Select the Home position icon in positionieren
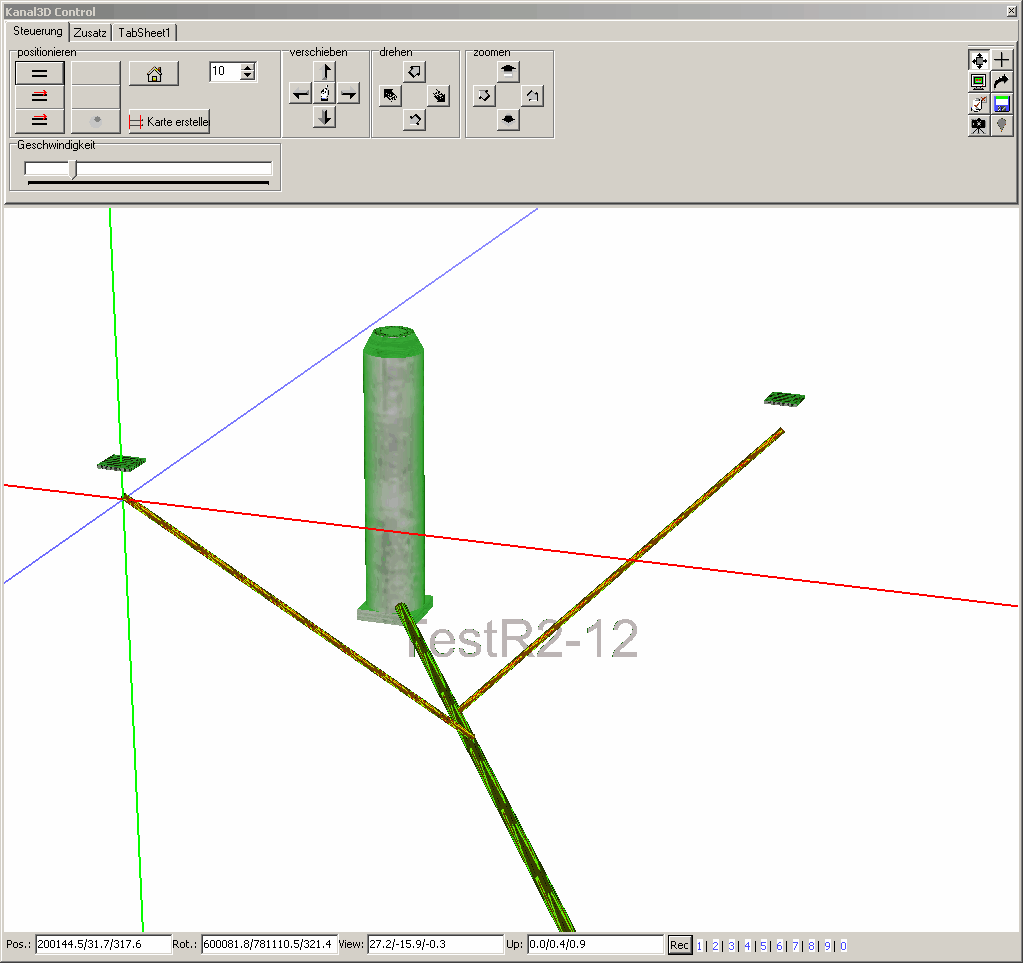Screen dimensions: 1023x963 coord(153,73)
